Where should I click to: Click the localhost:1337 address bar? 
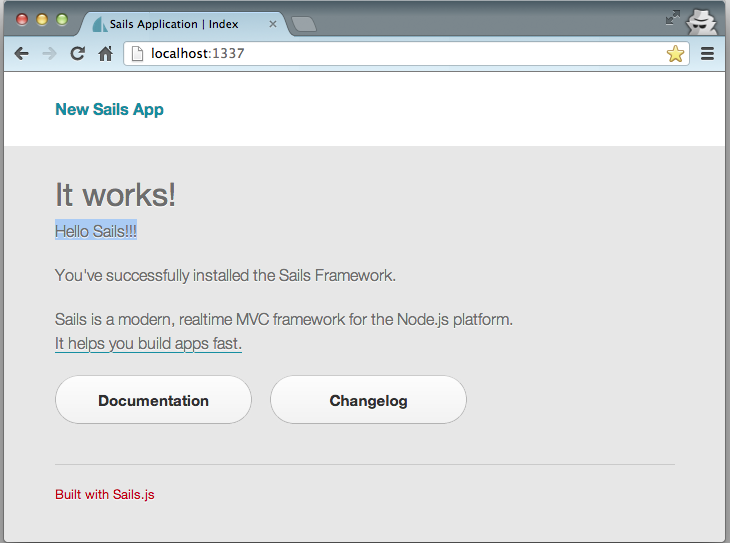pyautogui.click(x=406, y=54)
